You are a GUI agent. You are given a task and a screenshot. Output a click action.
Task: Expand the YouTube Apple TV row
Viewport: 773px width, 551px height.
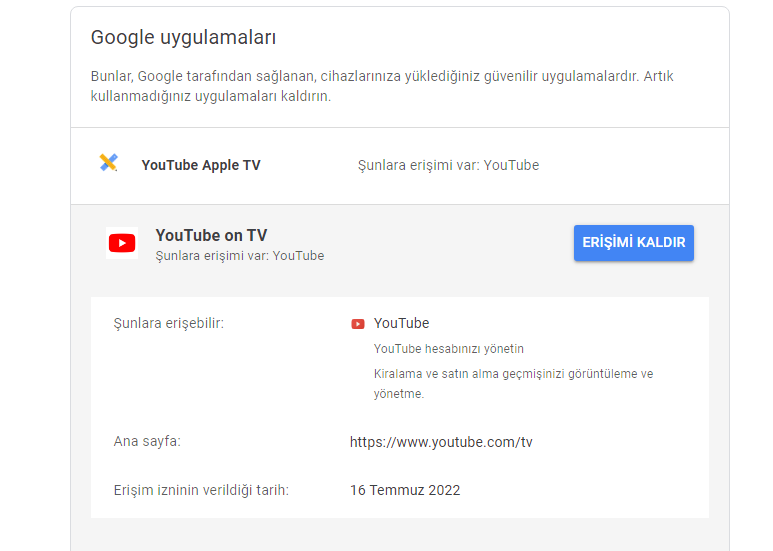[x=400, y=166]
